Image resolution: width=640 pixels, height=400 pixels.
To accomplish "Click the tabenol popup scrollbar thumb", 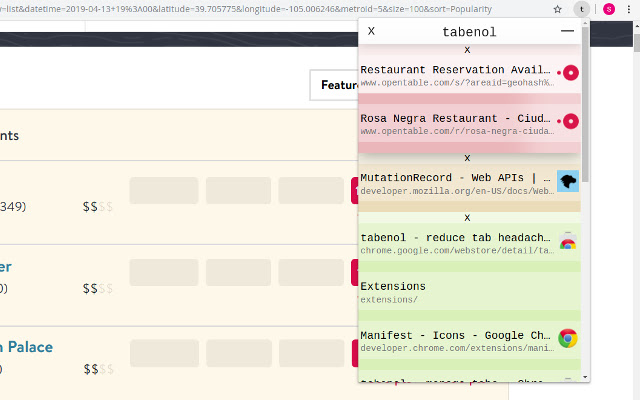I will click(585, 104).
